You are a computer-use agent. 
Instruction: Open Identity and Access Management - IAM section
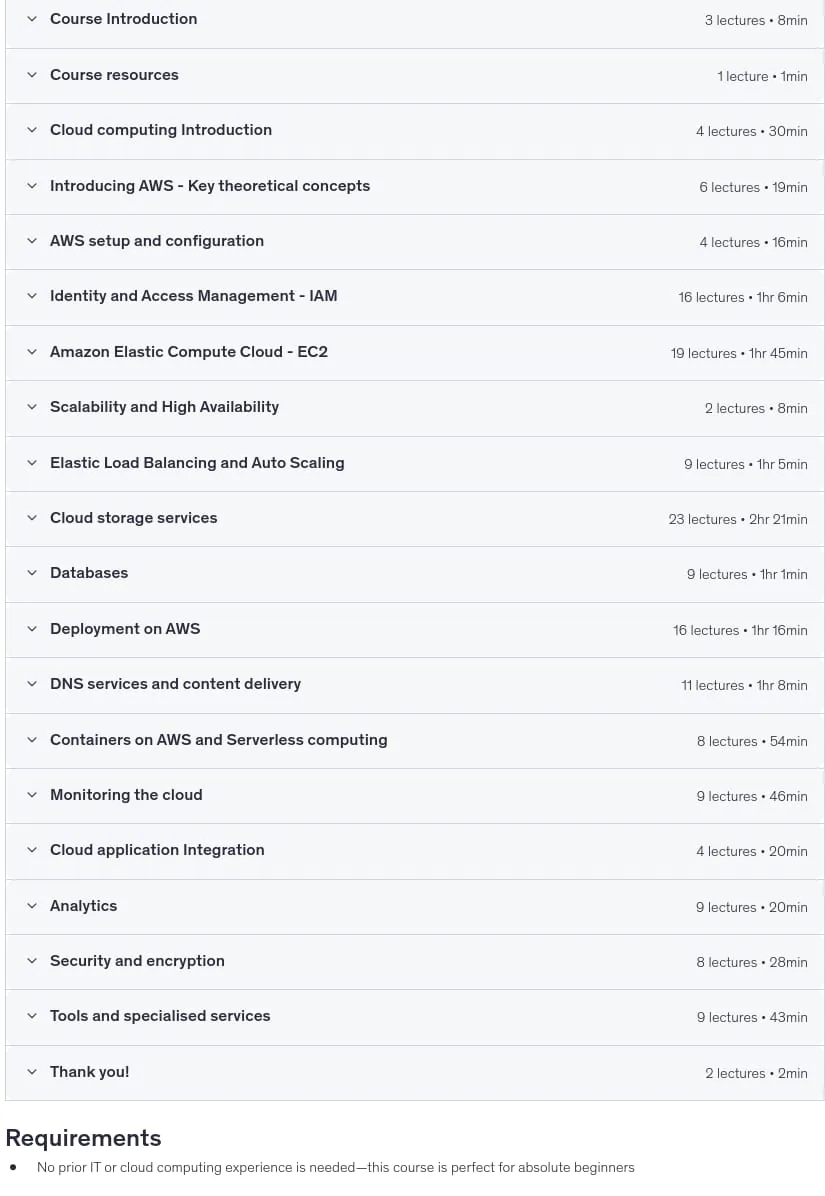tap(415, 297)
